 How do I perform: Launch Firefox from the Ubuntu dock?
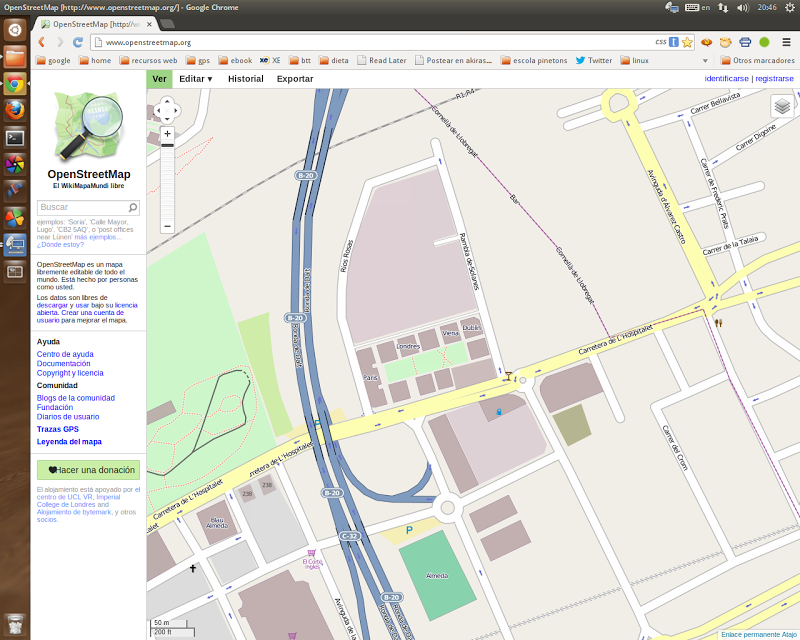click(x=15, y=110)
